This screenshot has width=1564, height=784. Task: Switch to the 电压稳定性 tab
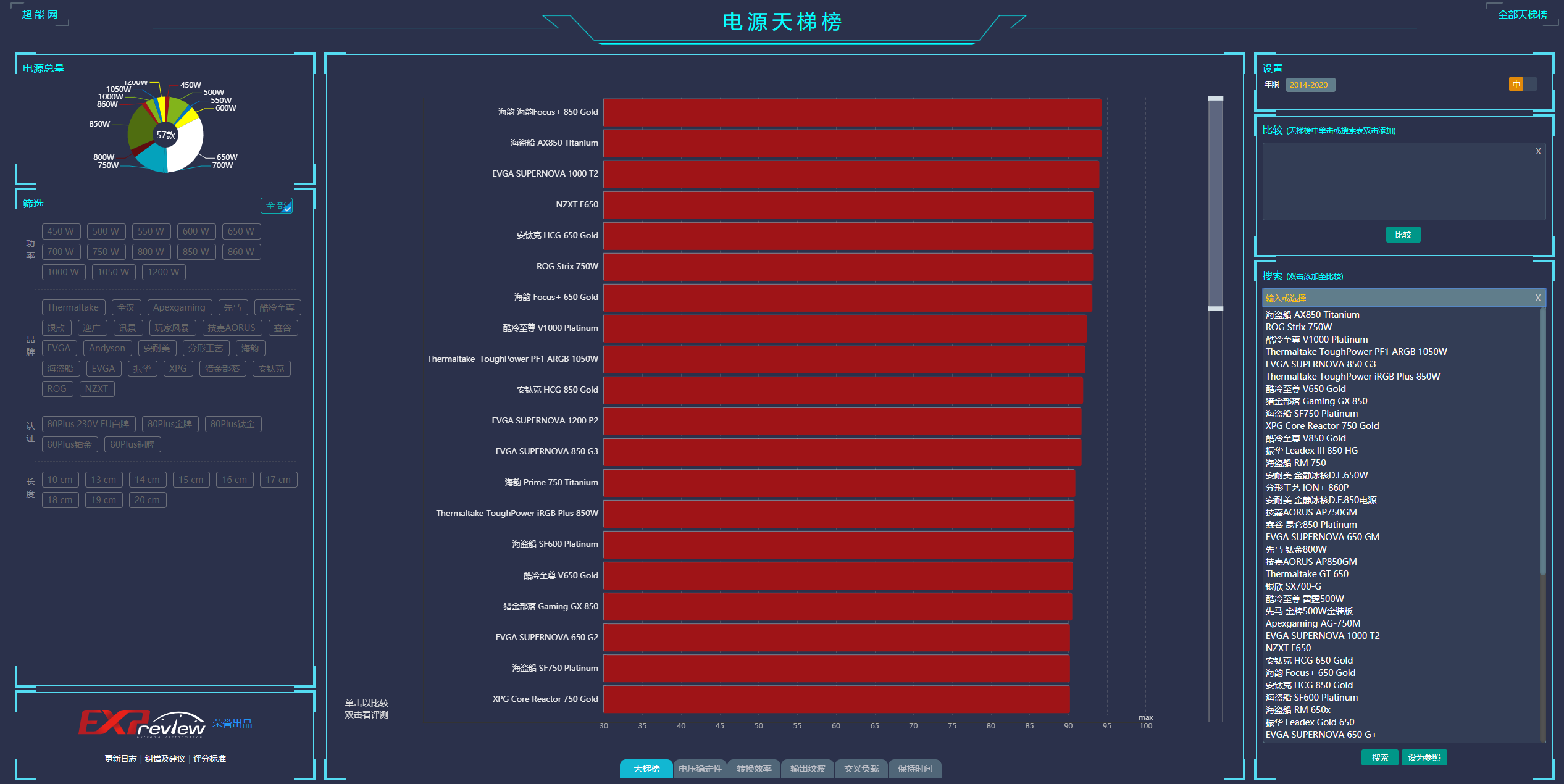click(700, 769)
